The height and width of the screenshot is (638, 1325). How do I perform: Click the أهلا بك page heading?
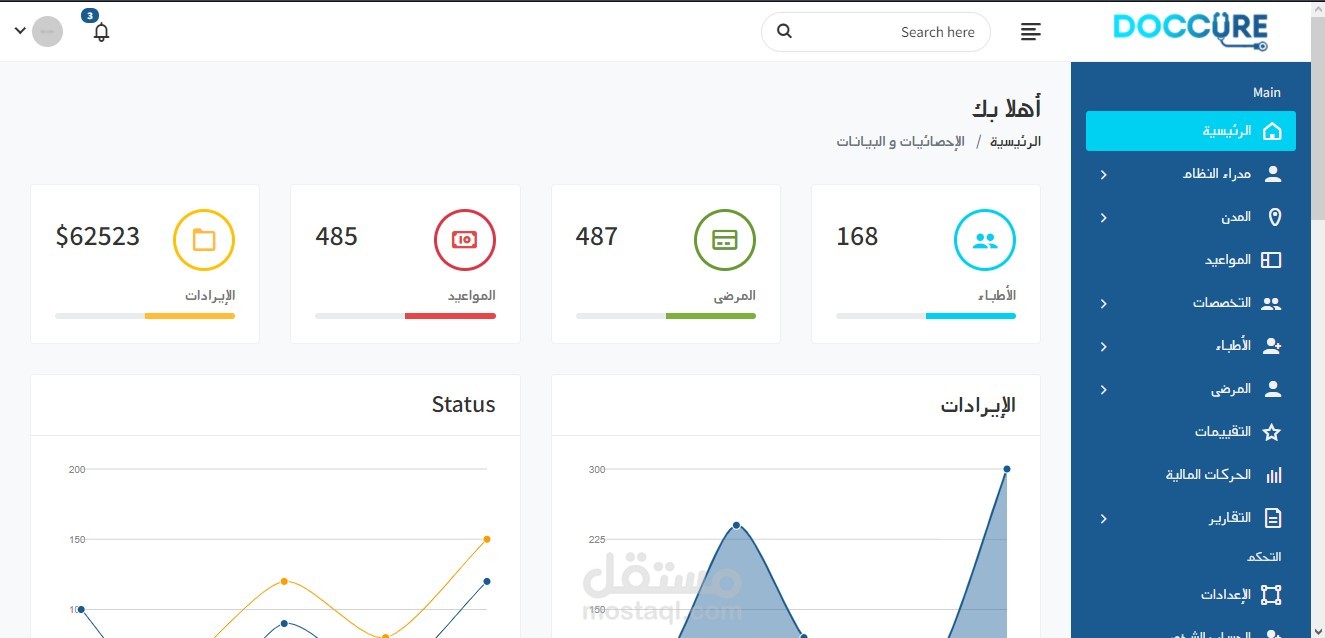pos(1006,107)
